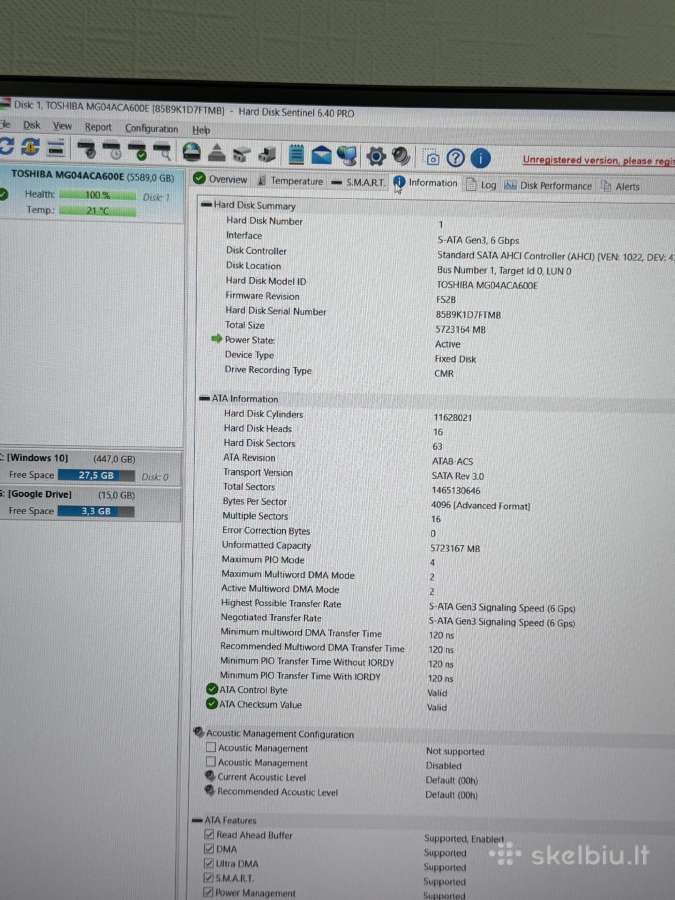675x900 pixels.
Task: Collapse the Hard Disk Summary section
Action: 207,204
